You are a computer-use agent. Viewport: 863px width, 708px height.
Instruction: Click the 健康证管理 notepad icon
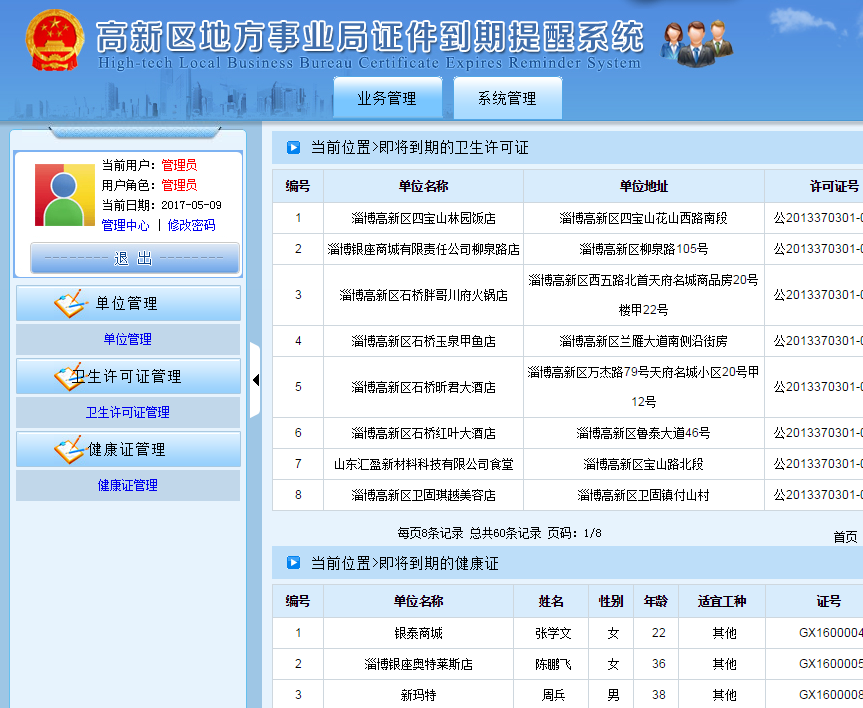pyautogui.click(x=69, y=450)
